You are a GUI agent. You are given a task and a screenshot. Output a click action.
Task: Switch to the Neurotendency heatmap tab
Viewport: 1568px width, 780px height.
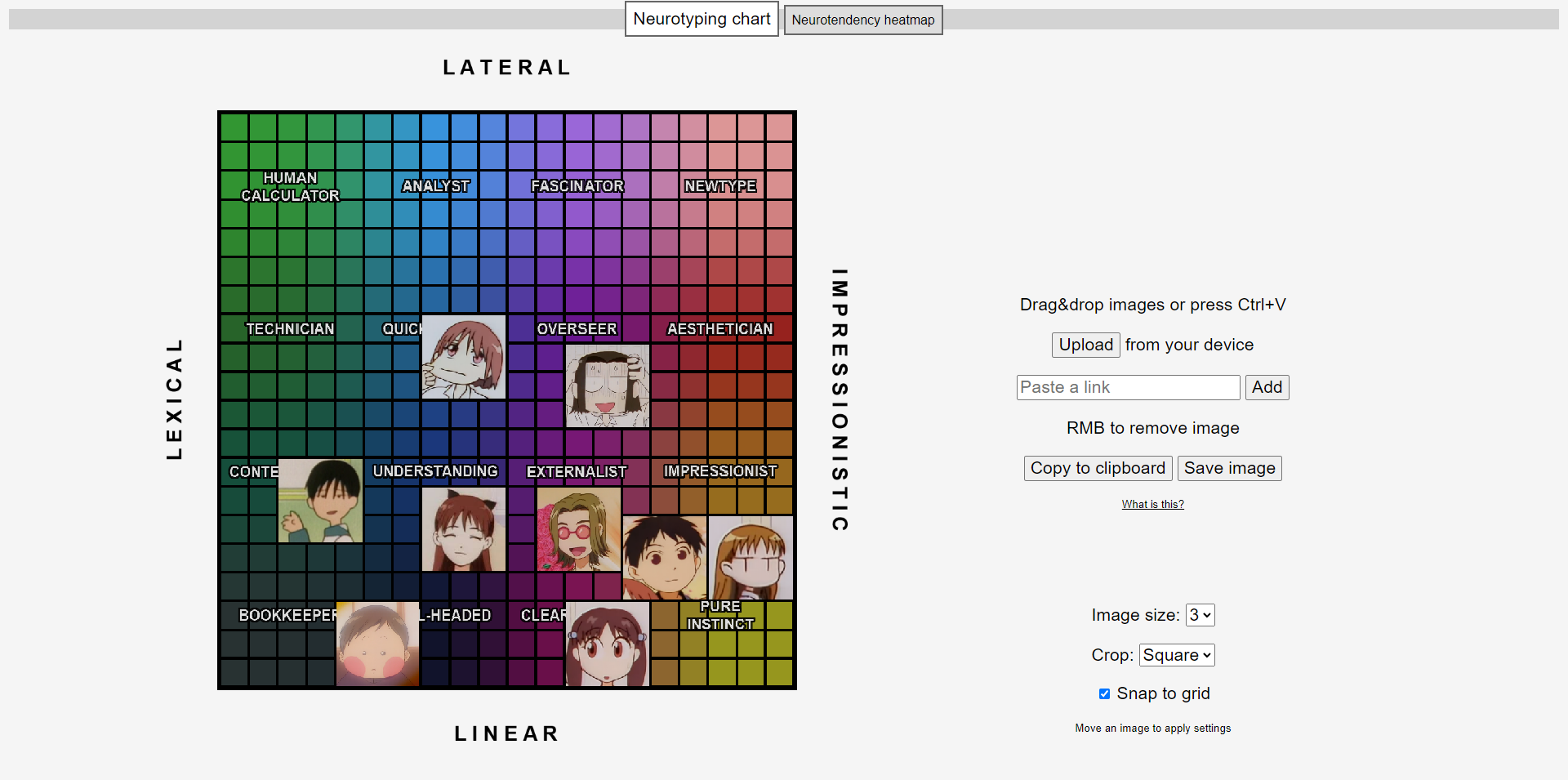pyautogui.click(x=862, y=20)
